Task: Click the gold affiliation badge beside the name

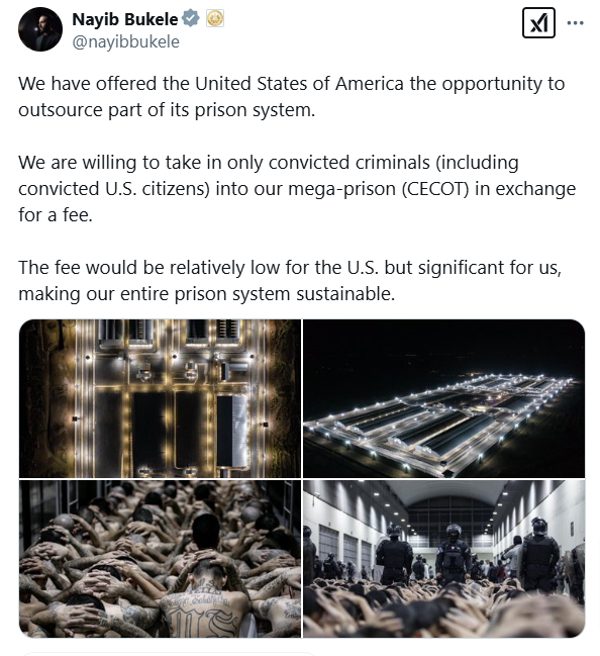Action: point(213,18)
